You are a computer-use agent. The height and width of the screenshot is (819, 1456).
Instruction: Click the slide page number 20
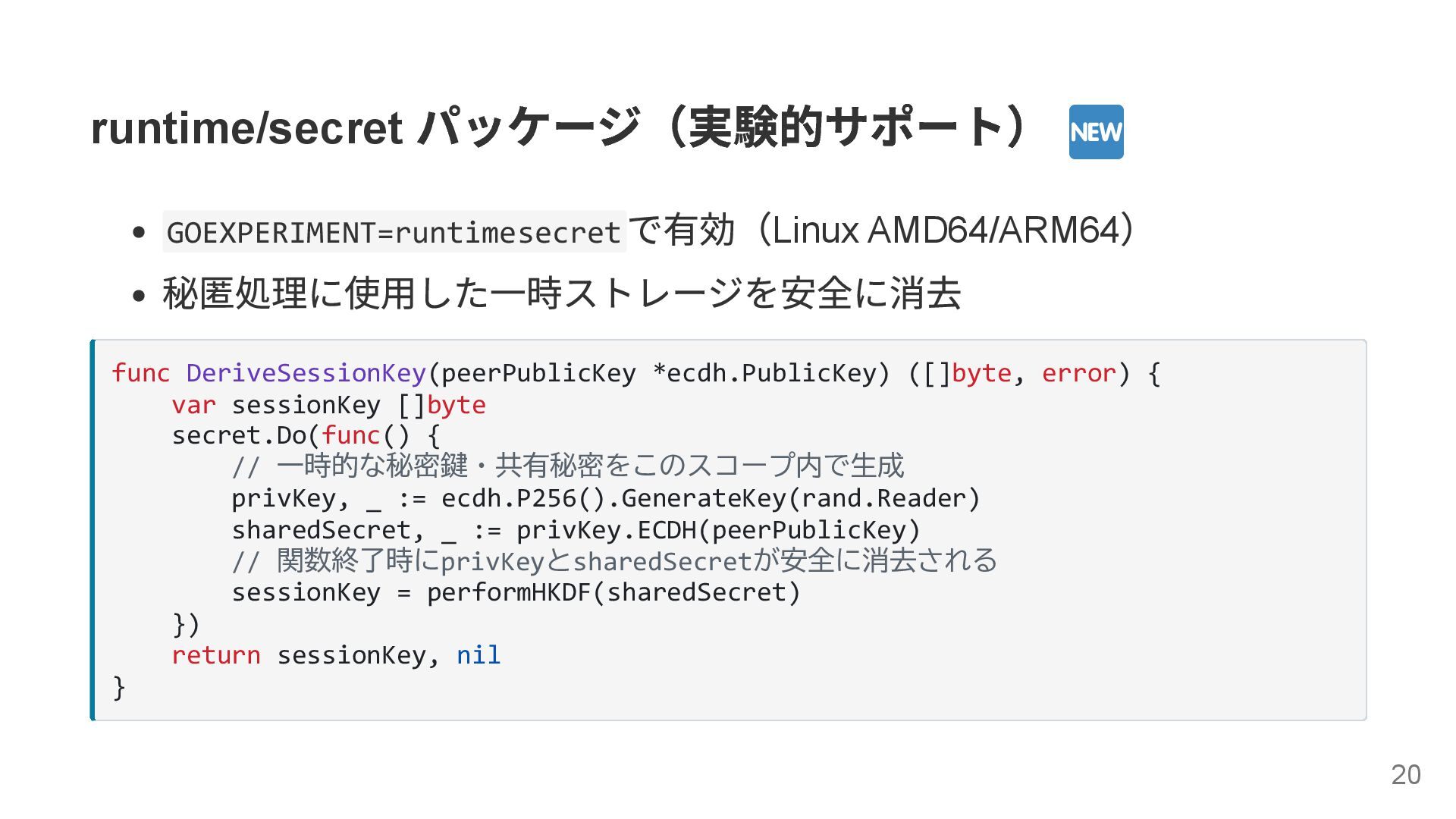[1405, 774]
